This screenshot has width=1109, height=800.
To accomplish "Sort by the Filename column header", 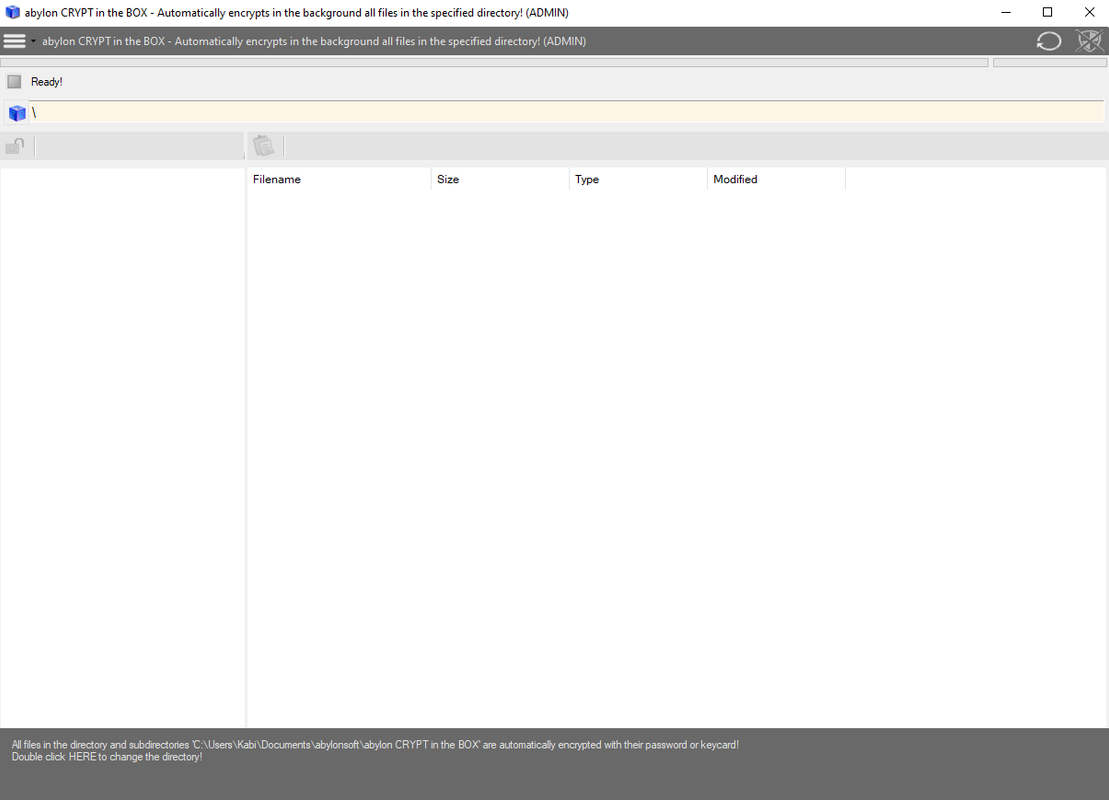I will pos(339,180).
